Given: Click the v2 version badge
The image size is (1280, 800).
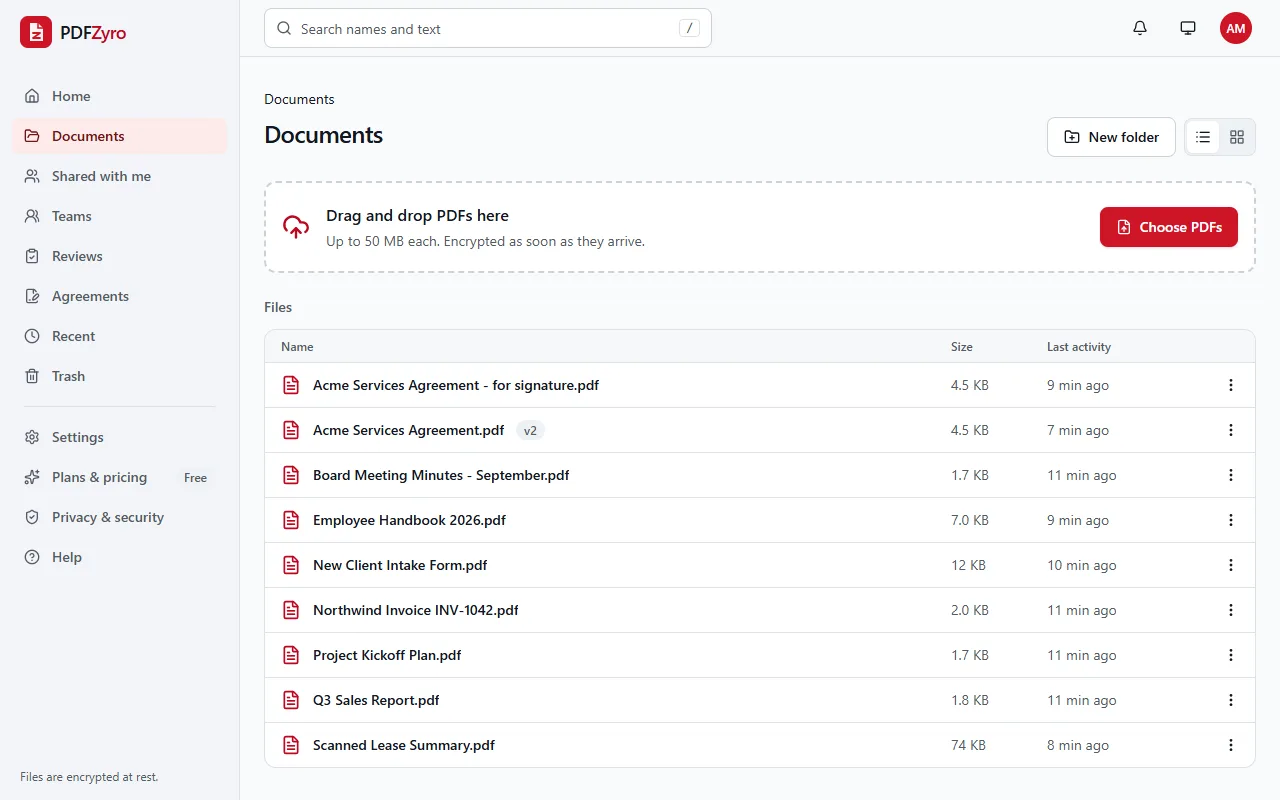Looking at the screenshot, I should 530,431.
